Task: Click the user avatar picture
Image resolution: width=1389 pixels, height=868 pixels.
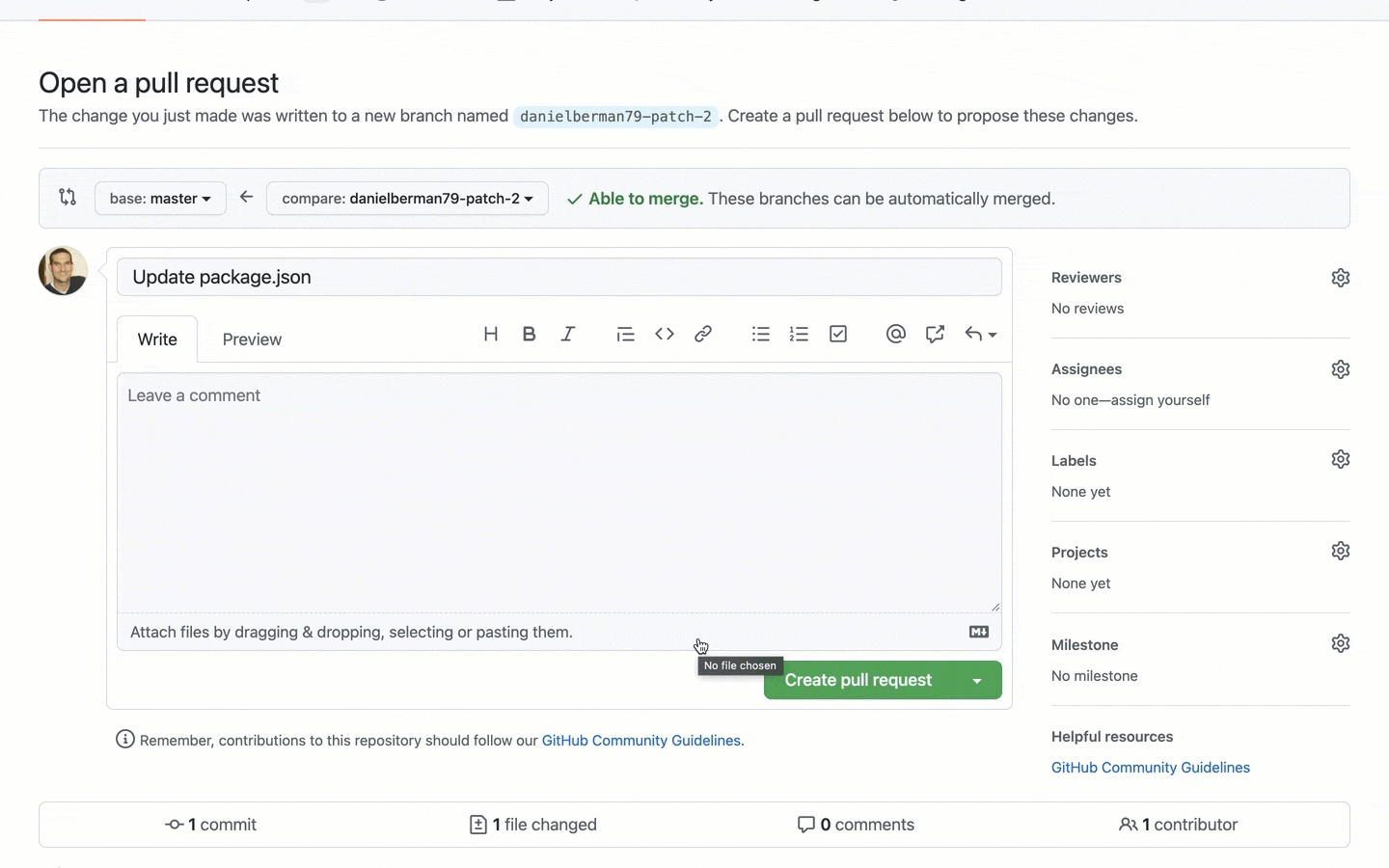Action: click(63, 271)
